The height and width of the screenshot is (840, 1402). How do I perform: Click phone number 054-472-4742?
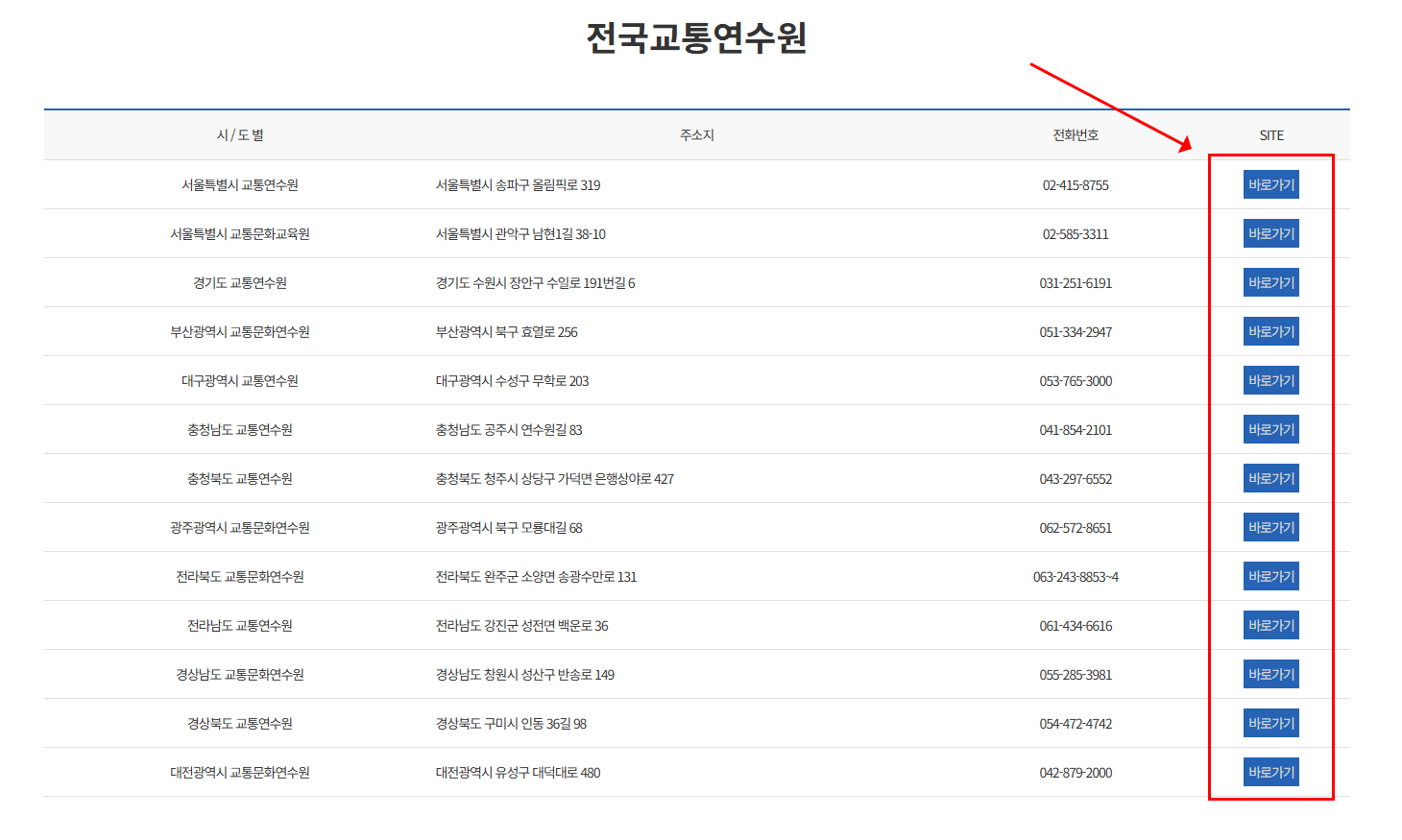[1076, 723]
